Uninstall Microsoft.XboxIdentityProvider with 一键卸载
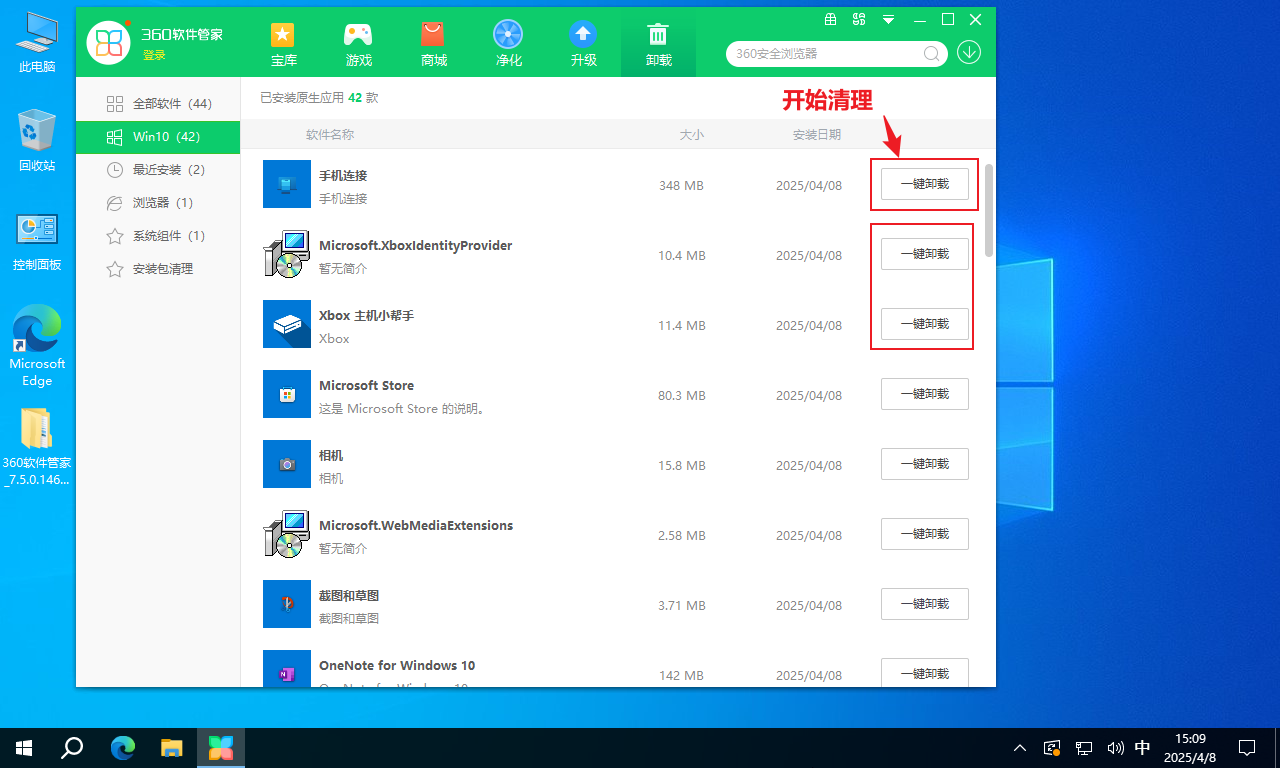This screenshot has width=1280, height=768. pyautogui.click(x=925, y=254)
